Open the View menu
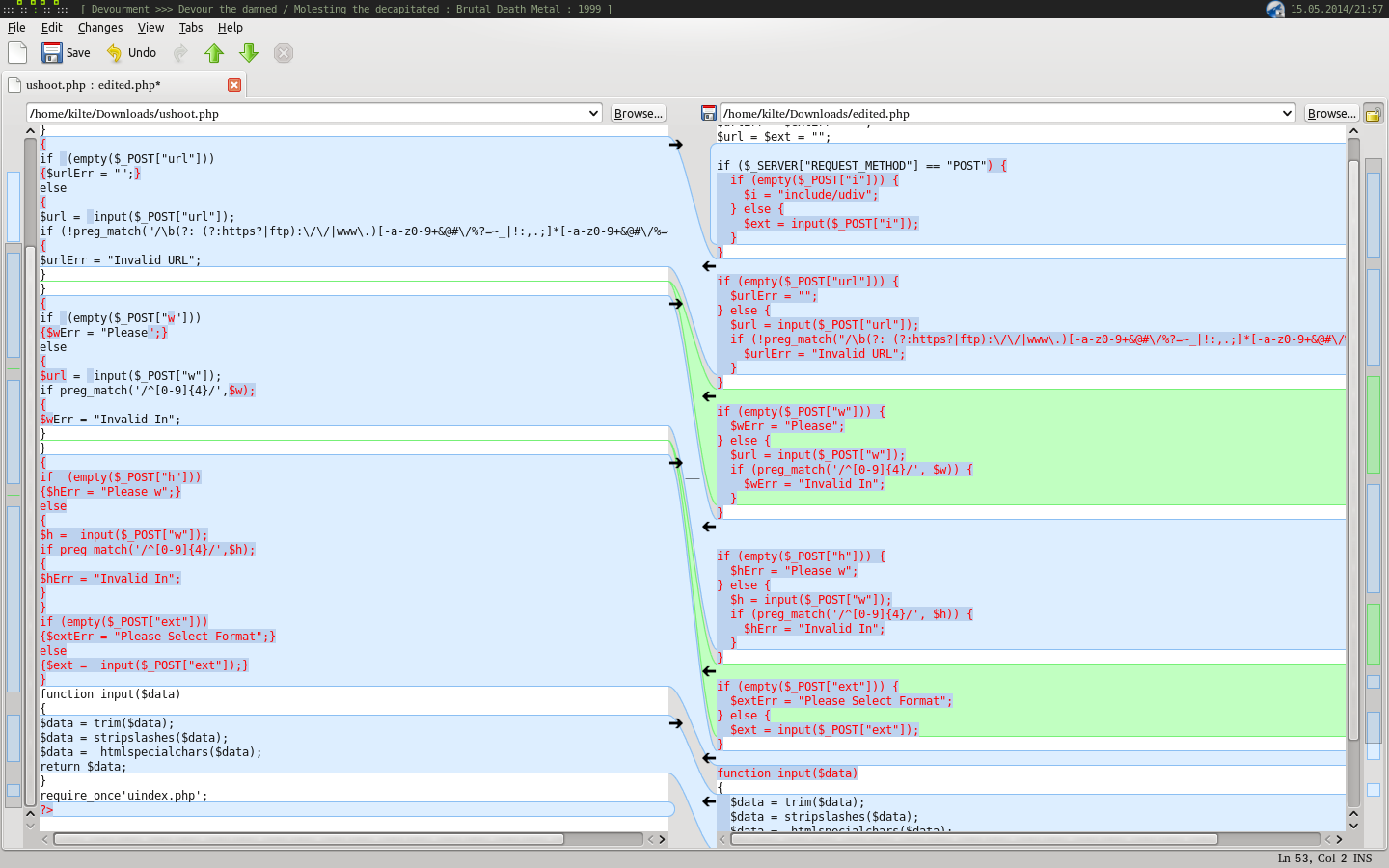The height and width of the screenshot is (868, 1389). point(150,28)
